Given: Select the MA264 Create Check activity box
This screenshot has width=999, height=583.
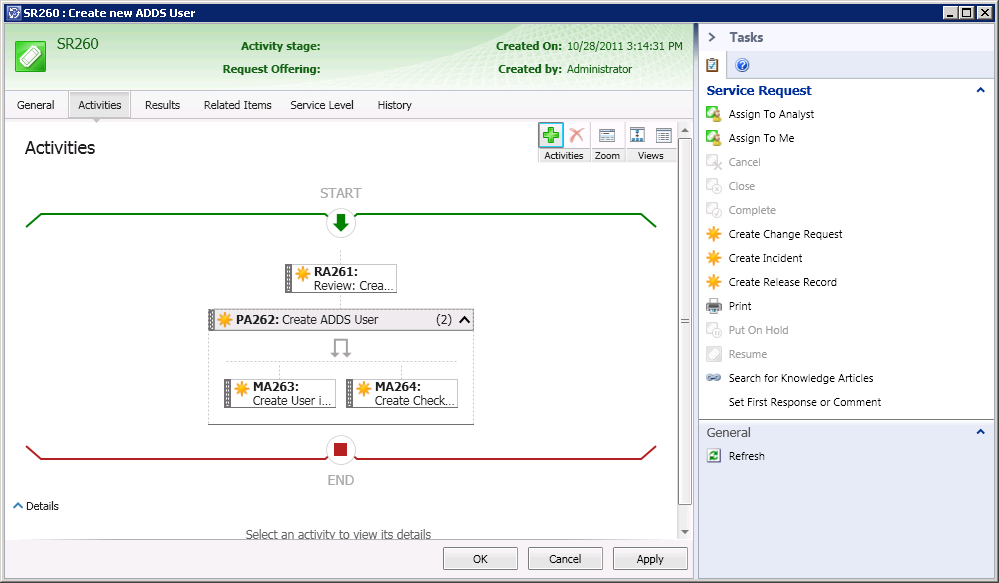Looking at the screenshot, I should coord(402,393).
